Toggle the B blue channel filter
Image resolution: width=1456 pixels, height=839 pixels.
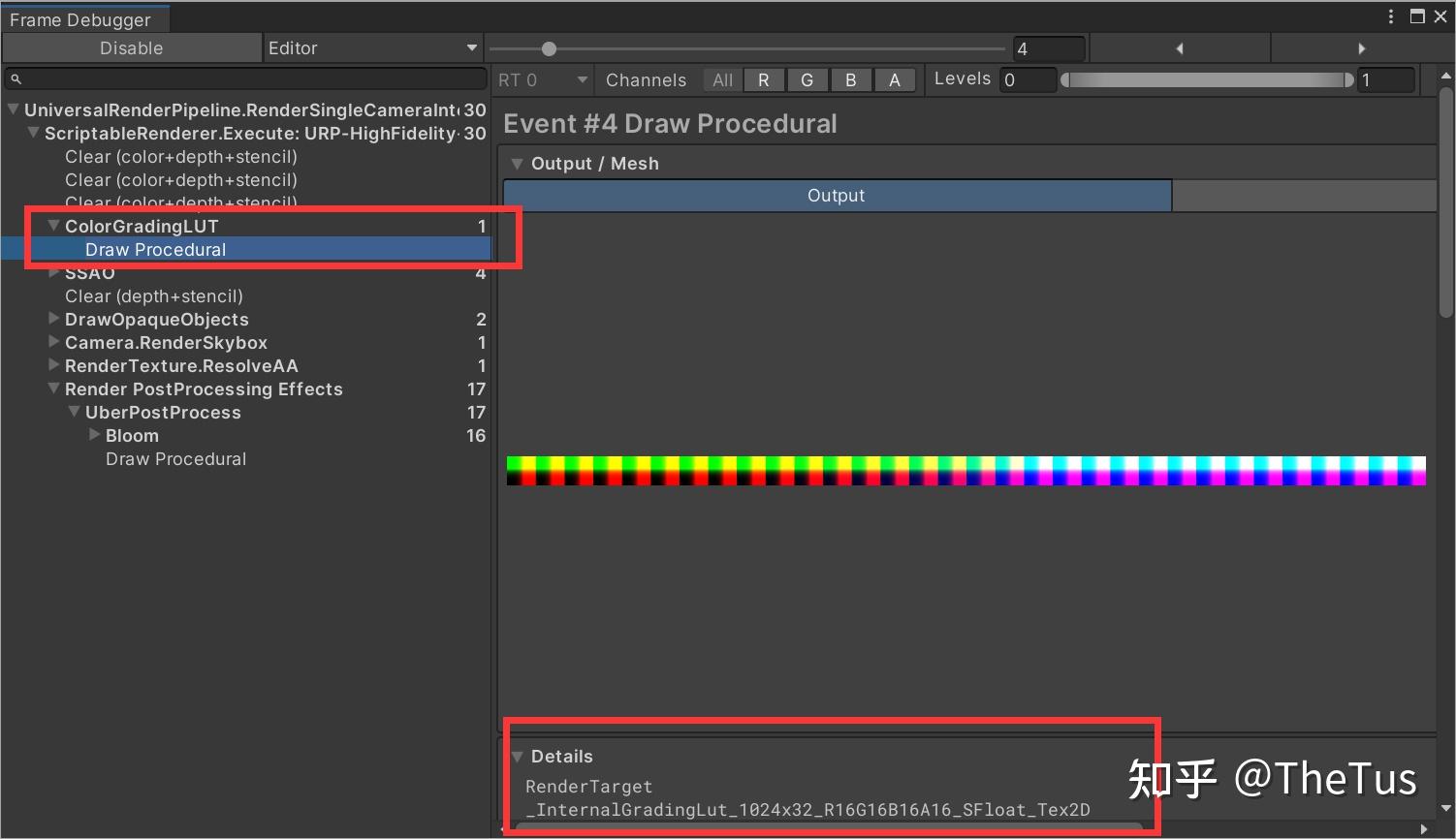pyautogui.click(x=851, y=79)
